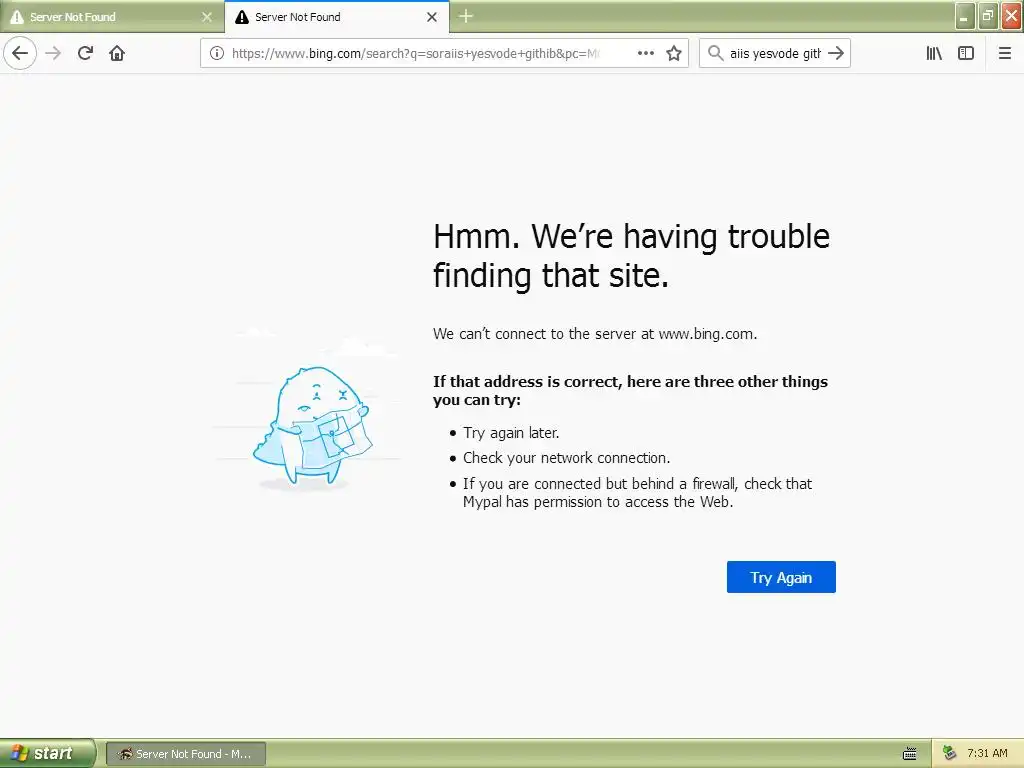
Task: Click the 7:31 AM clock
Action: click(987, 754)
